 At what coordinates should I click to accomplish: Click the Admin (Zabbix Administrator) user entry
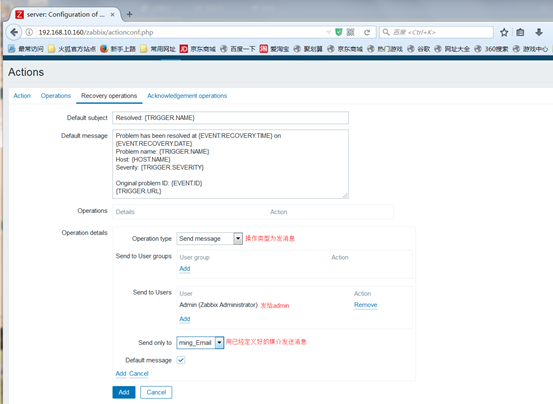(x=218, y=305)
